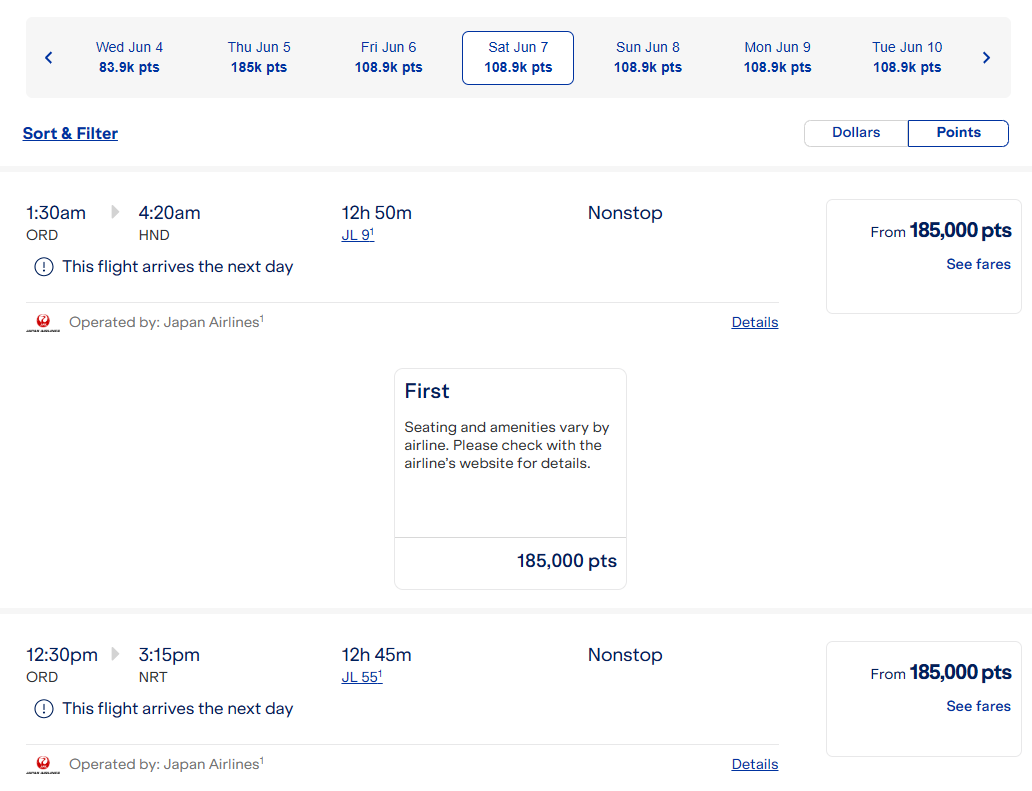Image resolution: width=1032 pixels, height=791 pixels.
Task: Open Sort & Filter options
Action: pos(70,134)
